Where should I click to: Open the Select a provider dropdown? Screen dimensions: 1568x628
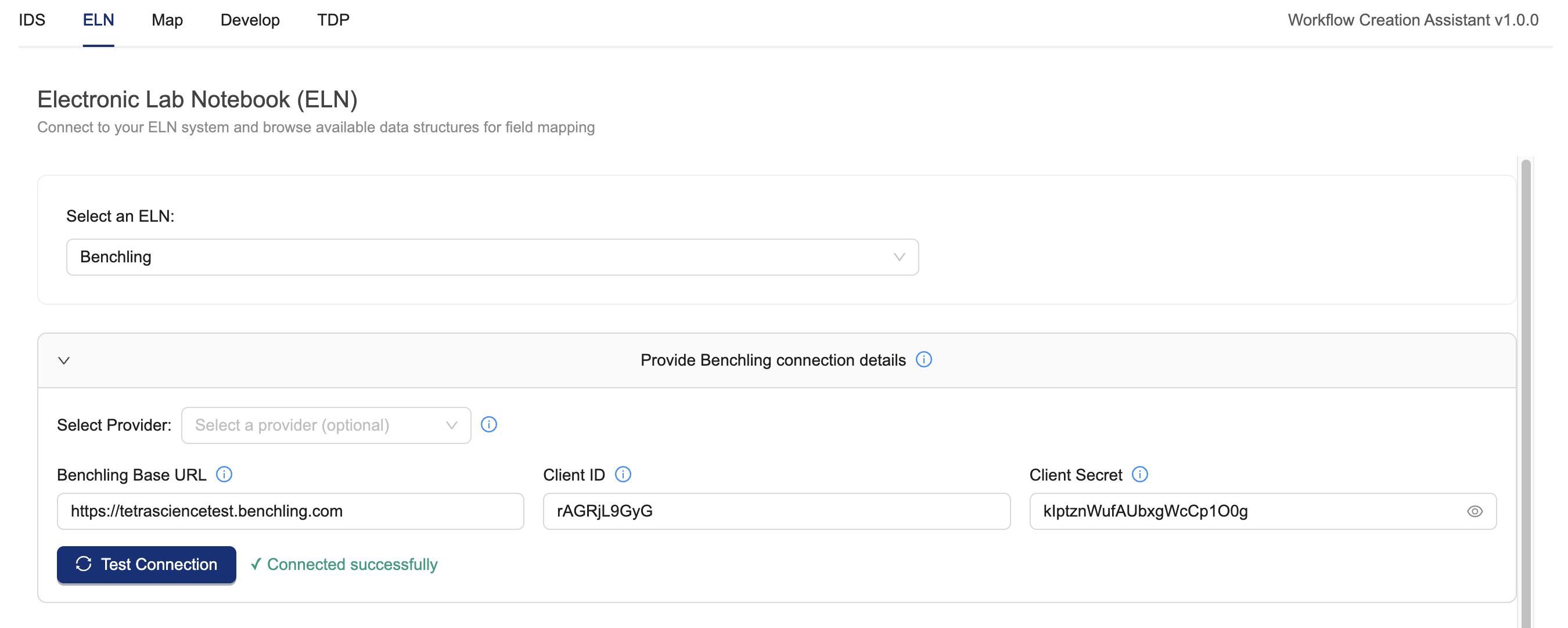(326, 425)
